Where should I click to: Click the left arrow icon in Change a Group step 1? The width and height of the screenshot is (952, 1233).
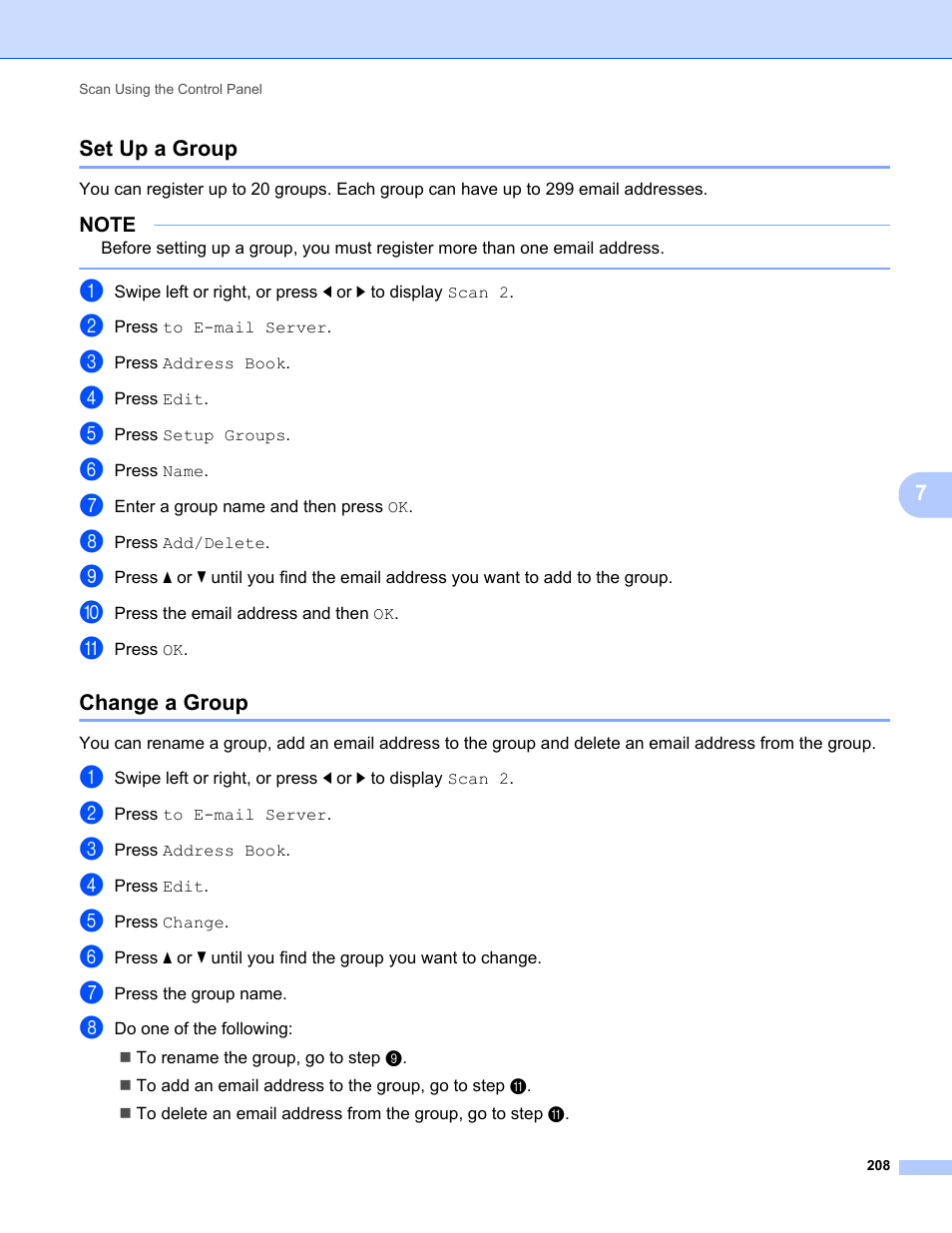tap(327, 778)
